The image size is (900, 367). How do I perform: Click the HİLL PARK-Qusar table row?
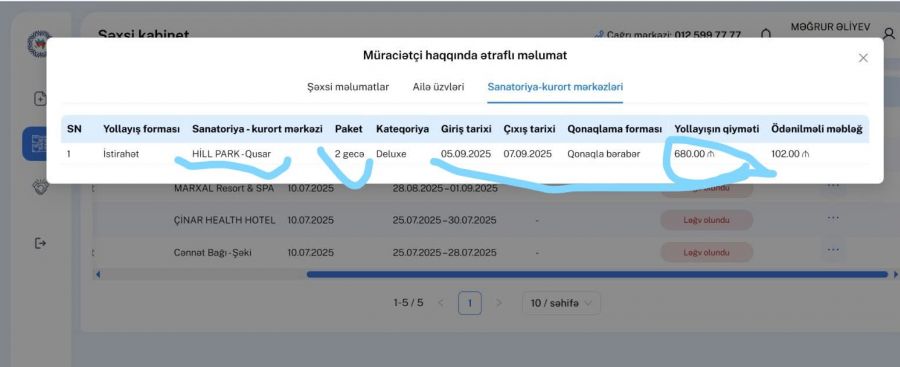point(465,154)
